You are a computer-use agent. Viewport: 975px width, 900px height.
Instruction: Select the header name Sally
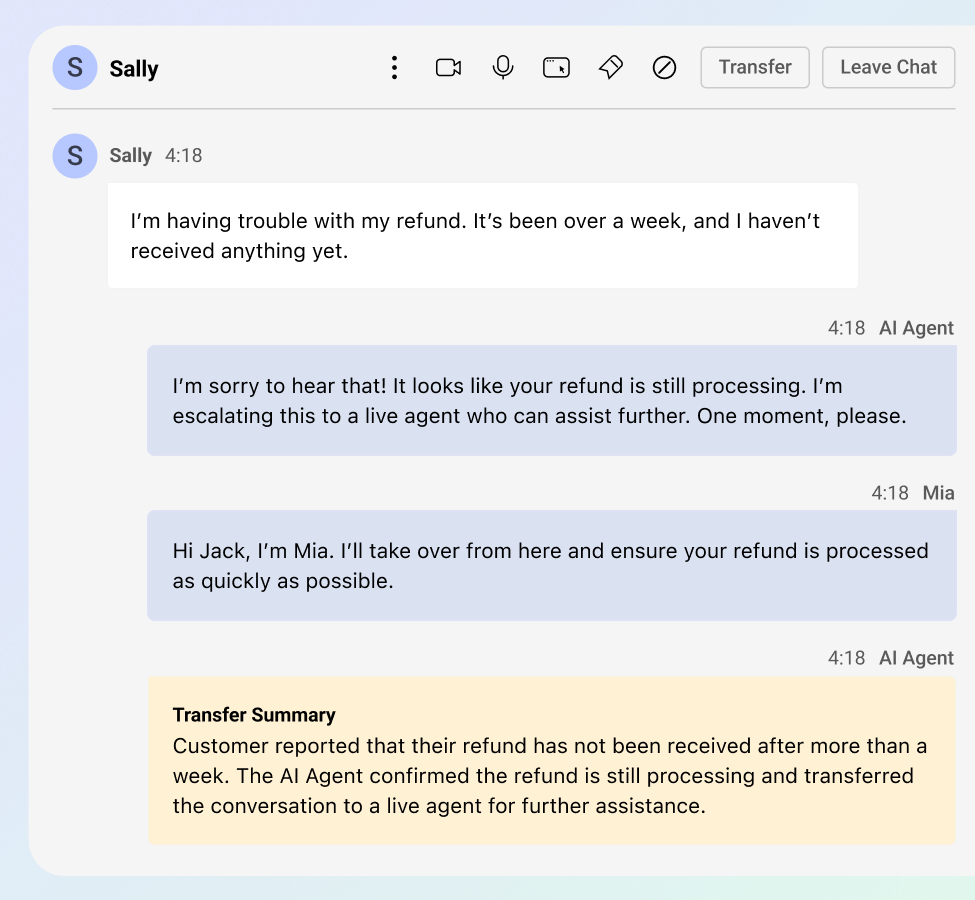134,68
